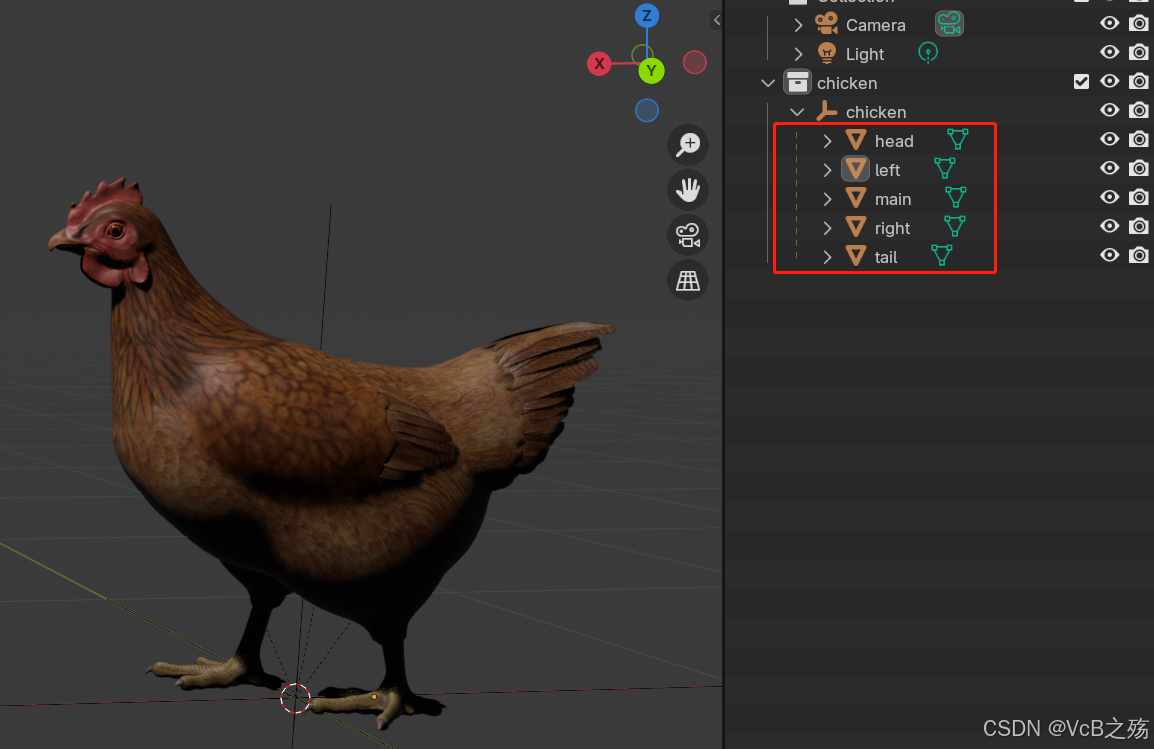Click the chicken collection box icon
1154x749 pixels.
(x=798, y=82)
